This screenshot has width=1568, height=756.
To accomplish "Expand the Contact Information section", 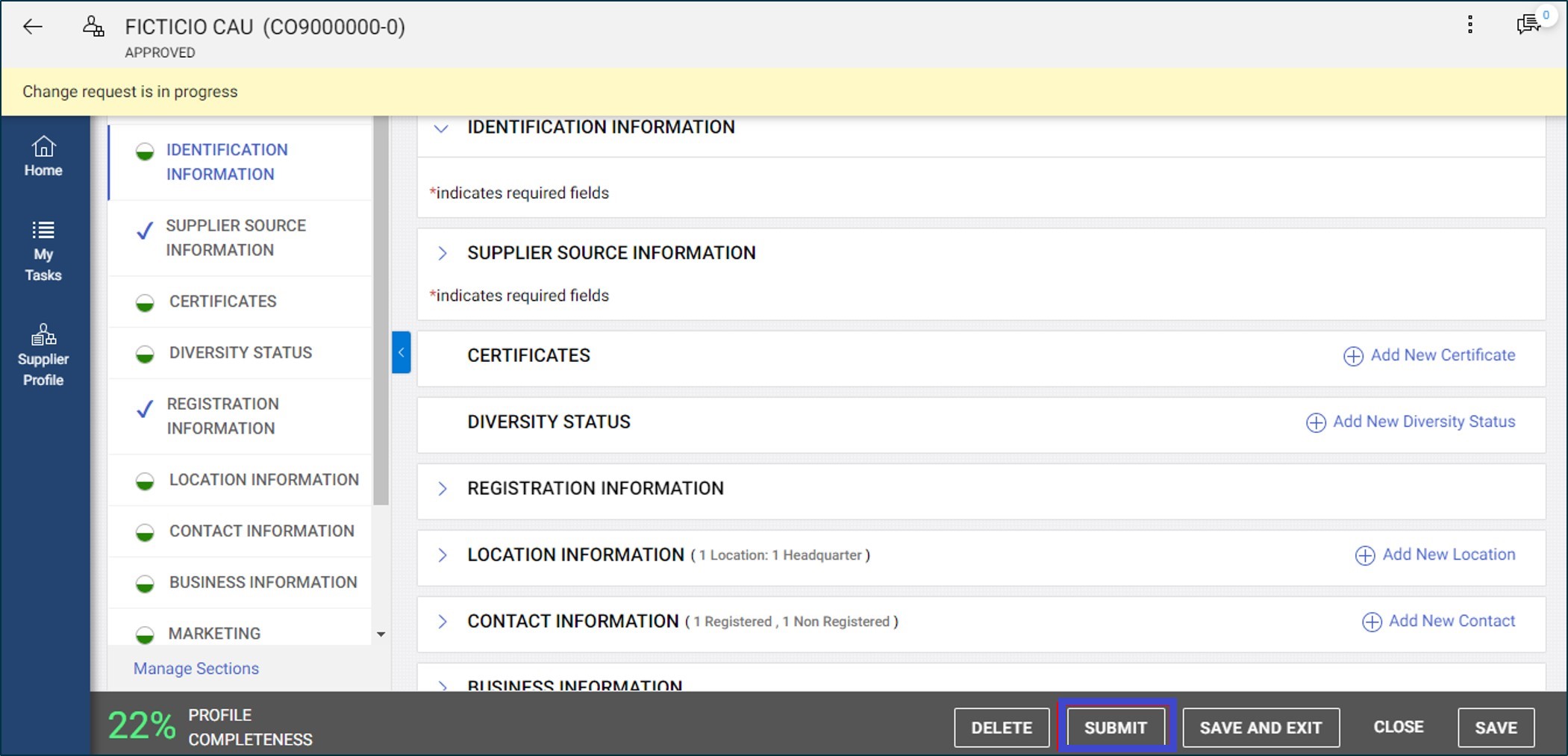I will 442,621.
